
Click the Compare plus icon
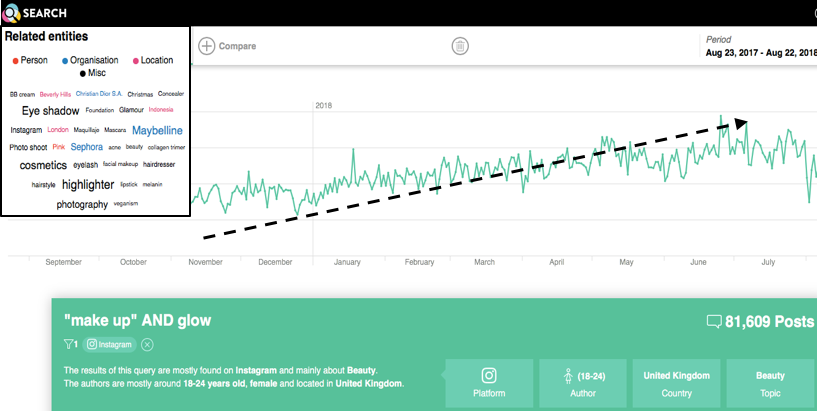[207, 46]
